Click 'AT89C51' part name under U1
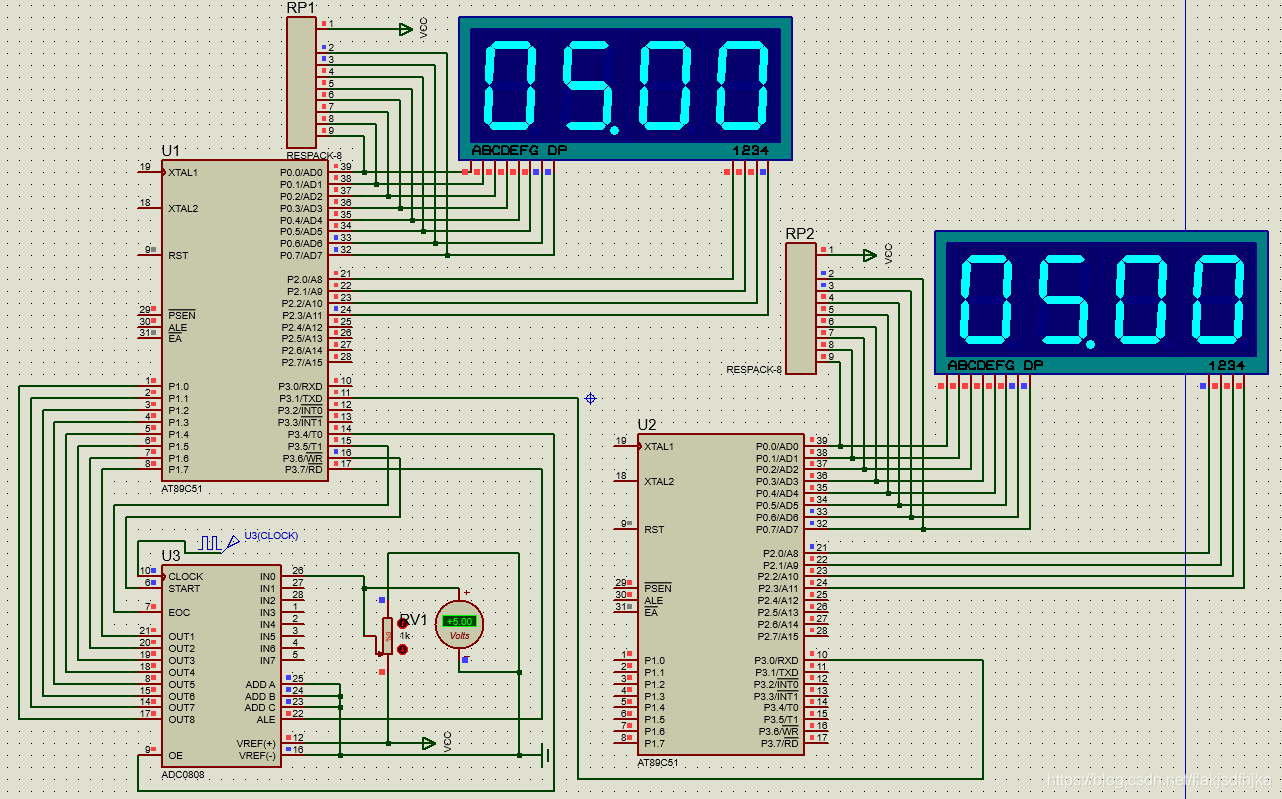The height and width of the screenshot is (799, 1282). pyautogui.click(x=183, y=489)
